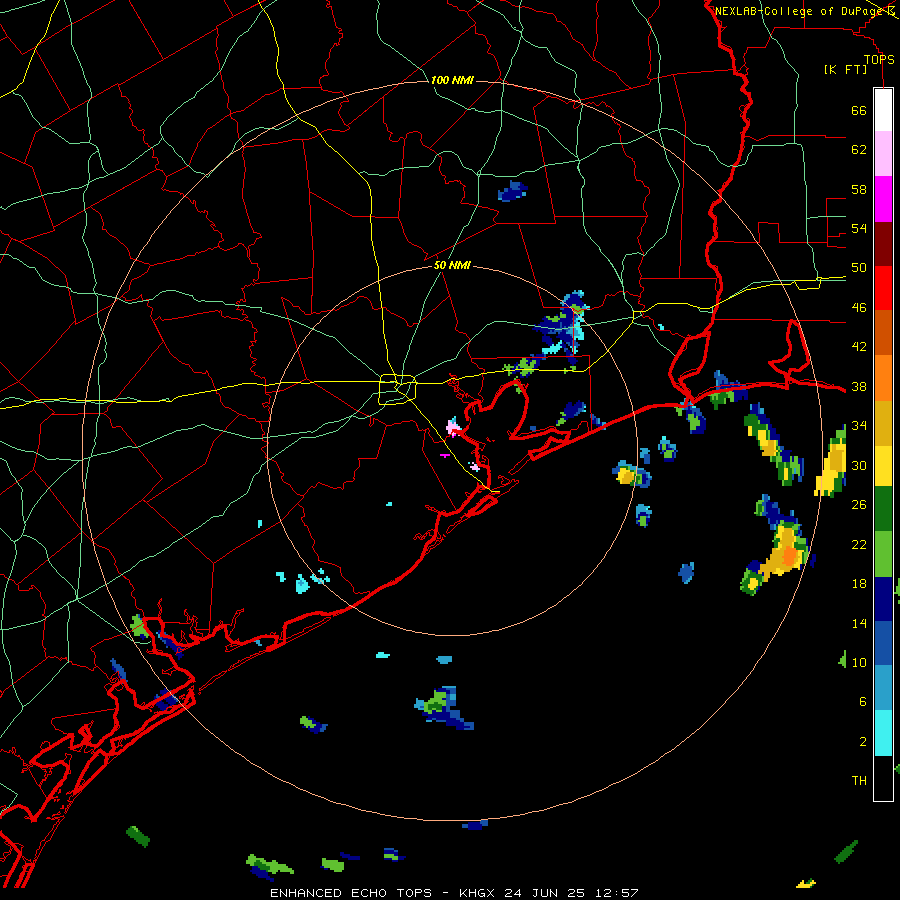Click the dark green legend color band

[883, 509]
